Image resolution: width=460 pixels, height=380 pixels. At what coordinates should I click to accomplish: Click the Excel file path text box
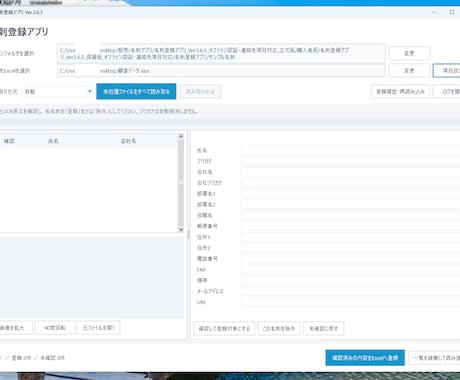[221, 71]
